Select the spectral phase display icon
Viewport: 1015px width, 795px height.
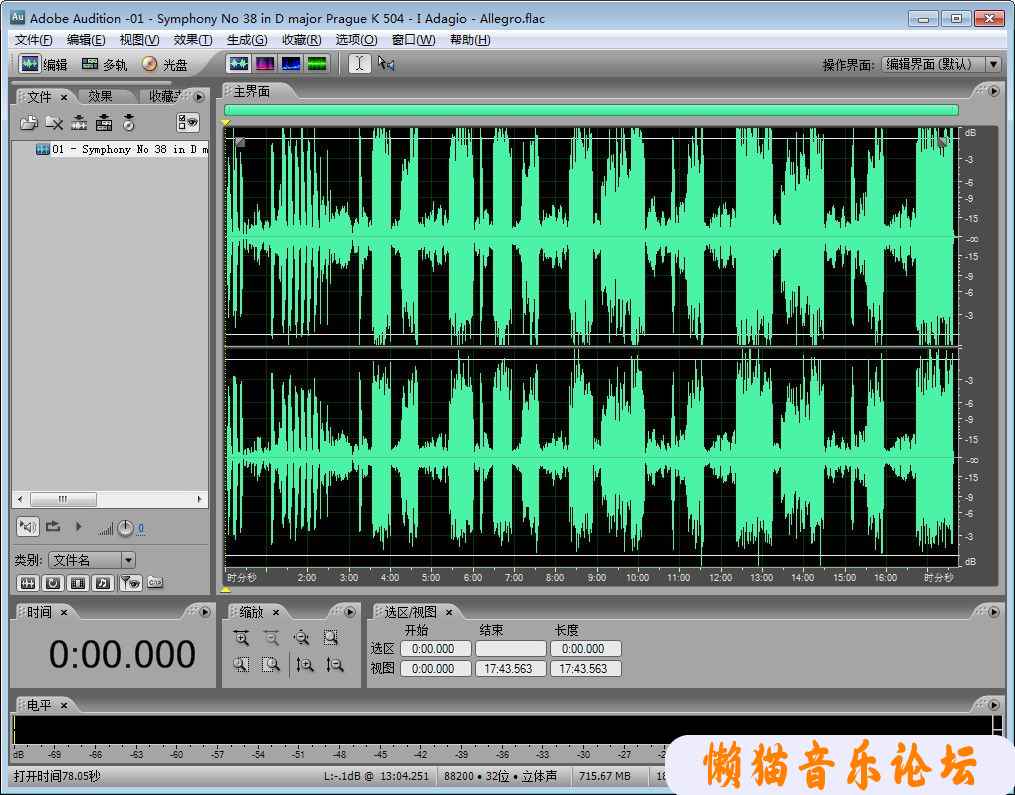317,63
